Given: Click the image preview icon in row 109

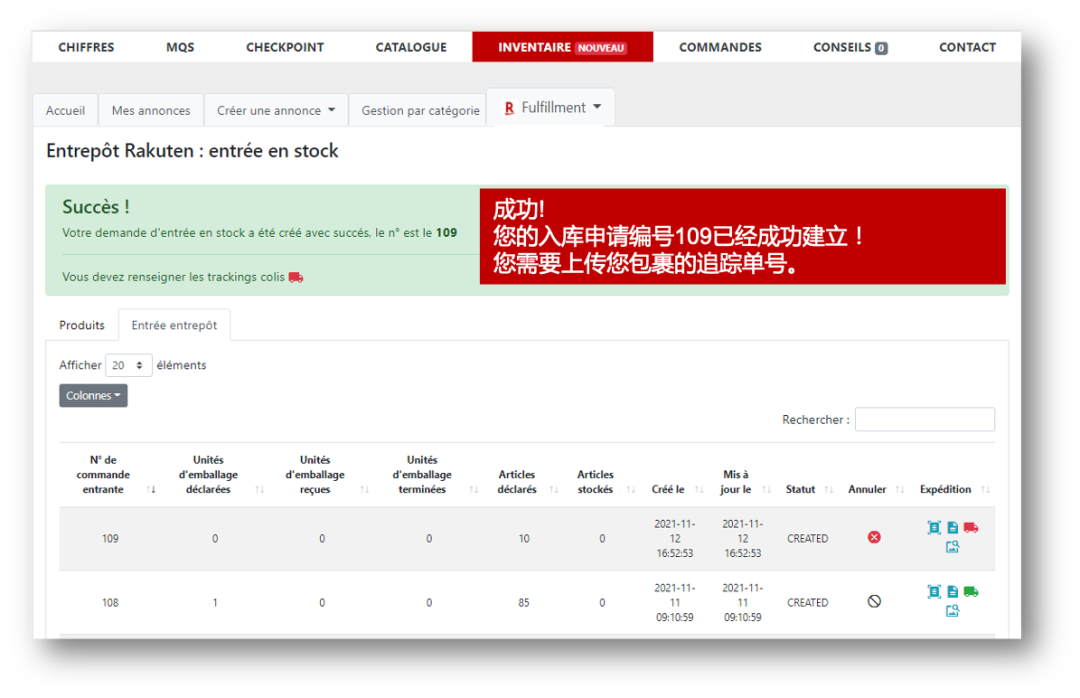Looking at the screenshot, I should (x=953, y=547).
